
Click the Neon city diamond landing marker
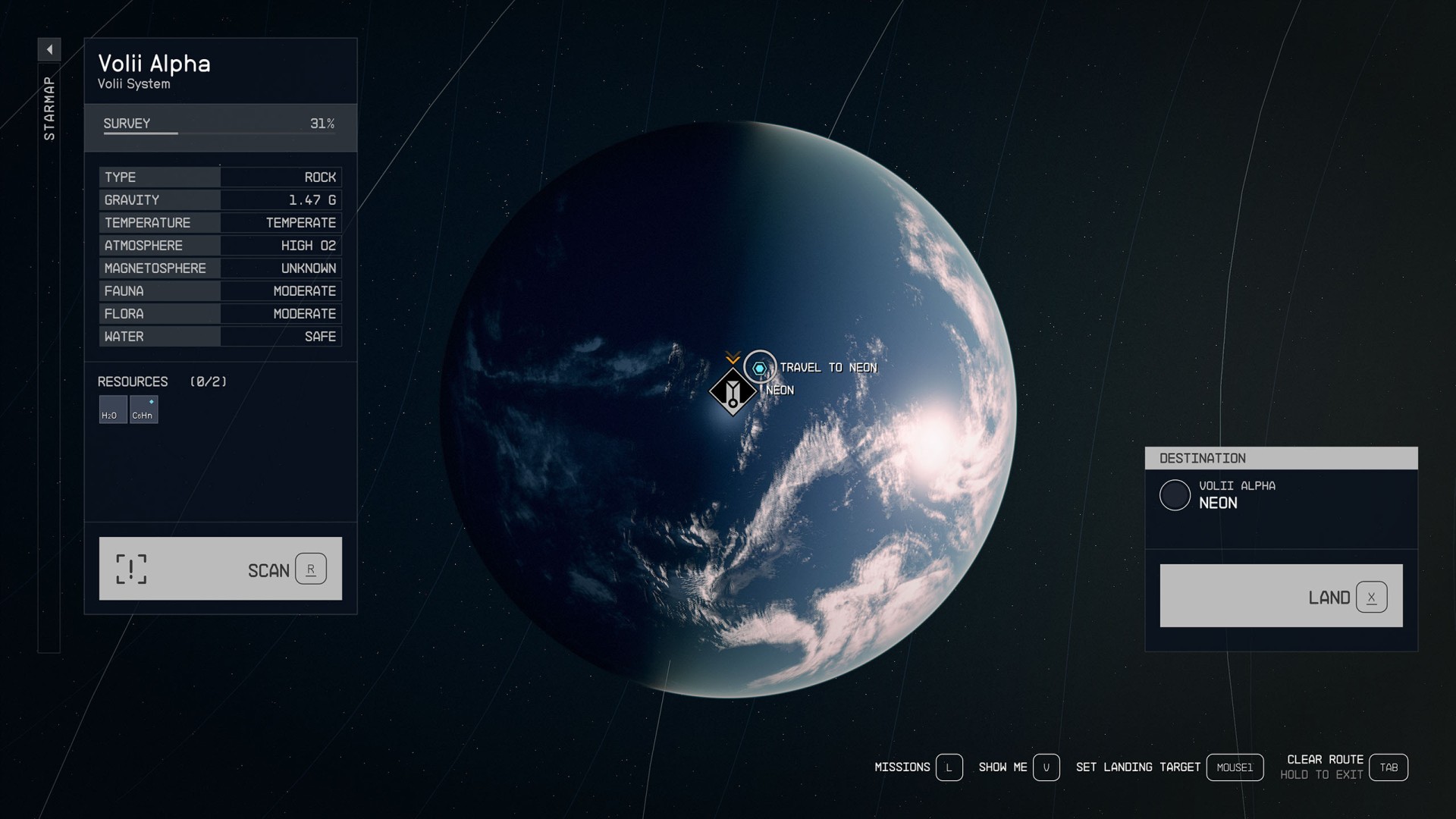point(733,392)
